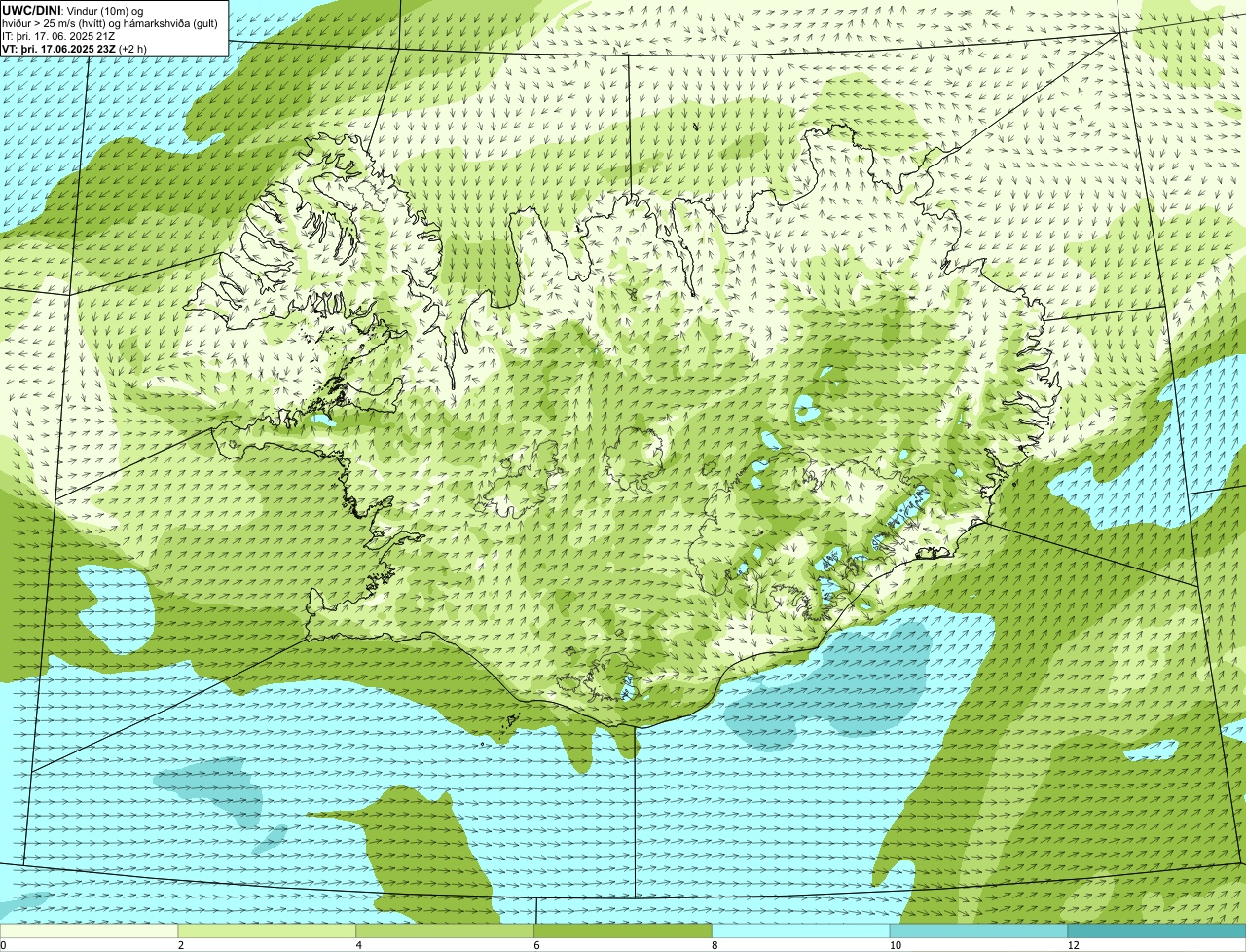
Task: Click the 'UWC/DINI: Vindur (10m) og' title line
Action: (x=73, y=10)
